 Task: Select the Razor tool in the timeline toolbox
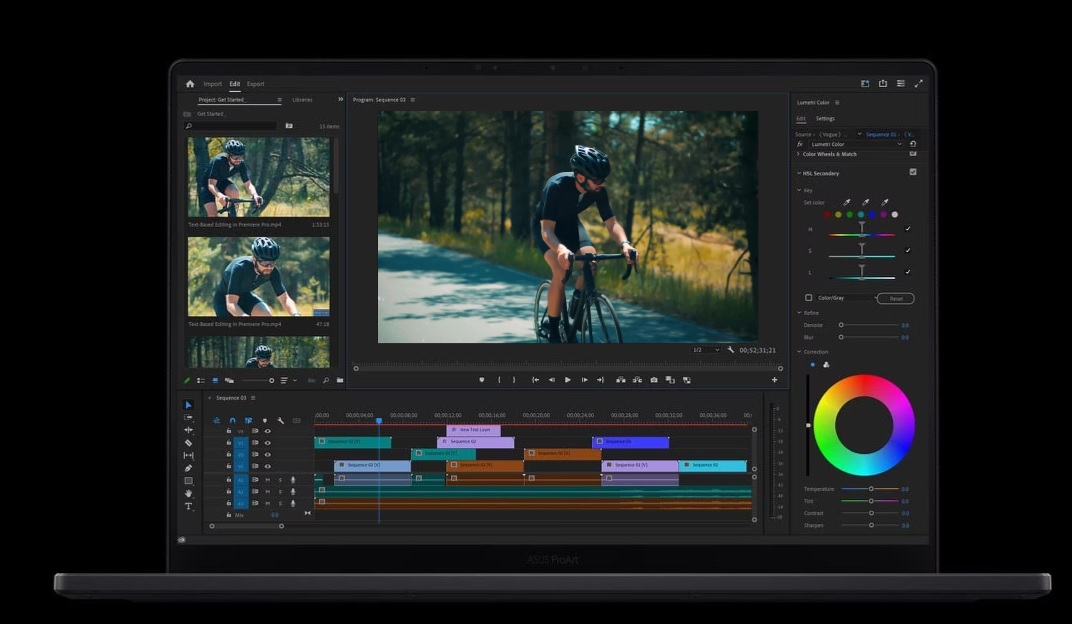(188, 443)
